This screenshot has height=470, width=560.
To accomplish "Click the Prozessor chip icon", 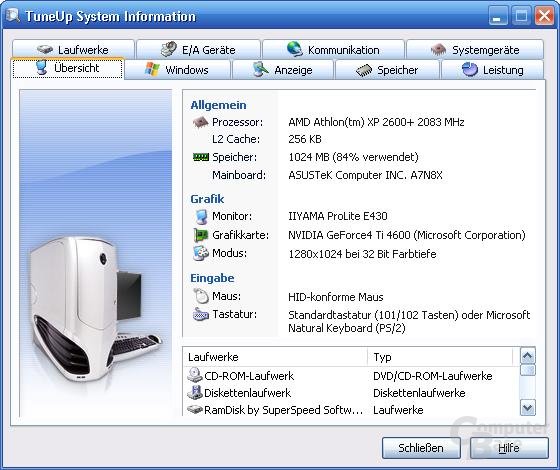I will [x=200, y=122].
